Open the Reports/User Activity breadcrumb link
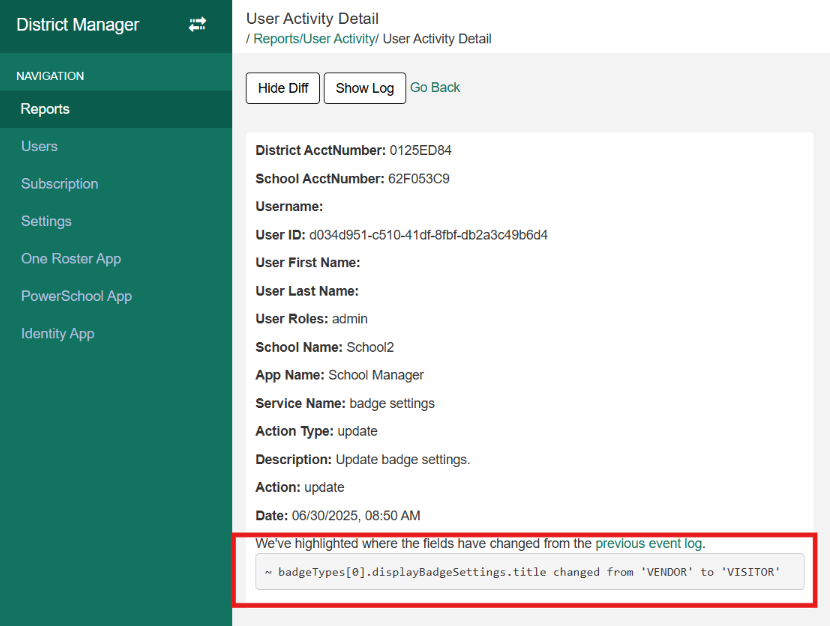The height and width of the screenshot is (626, 830). tap(314, 39)
